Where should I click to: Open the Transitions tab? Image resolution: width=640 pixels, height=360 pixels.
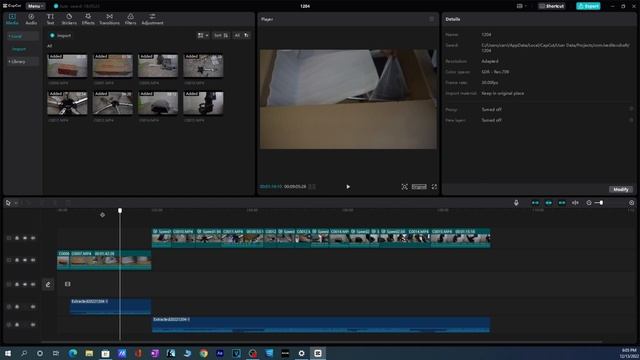(x=109, y=19)
